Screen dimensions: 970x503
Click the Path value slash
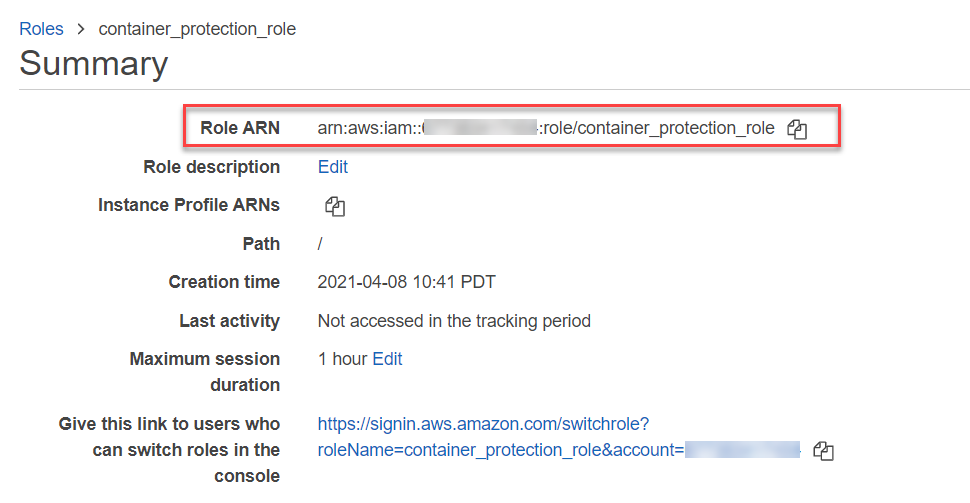(x=320, y=244)
